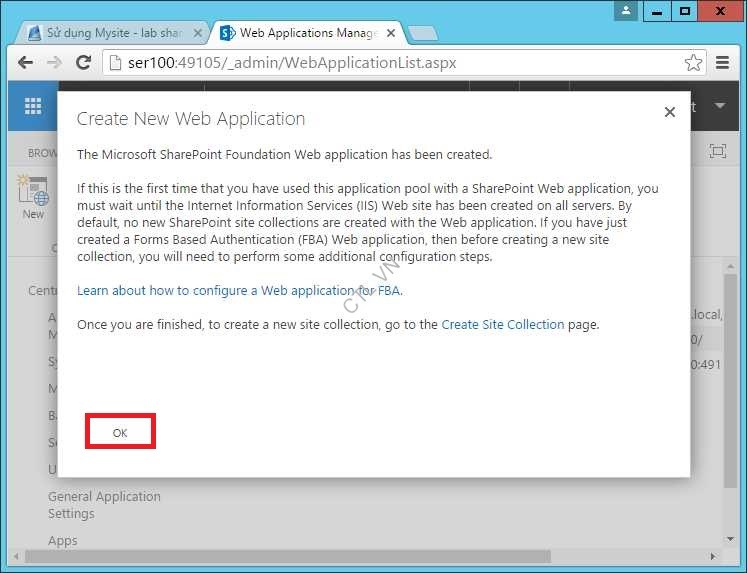Reload the page with the refresh icon
The width and height of the screenshot is (747, 573).
pyautogui.click(x=84, y=62)
